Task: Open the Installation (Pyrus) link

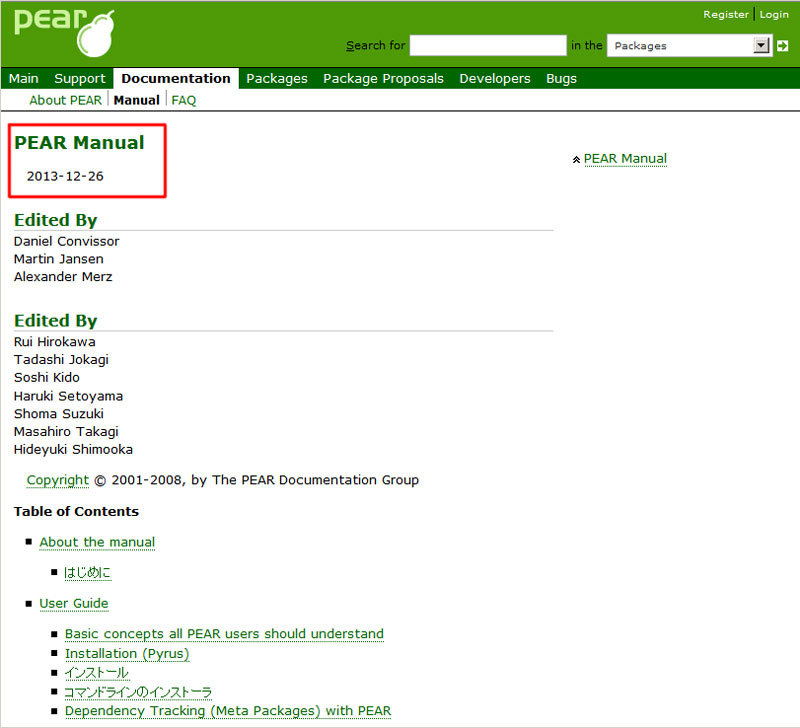Action: pos(127,654)
